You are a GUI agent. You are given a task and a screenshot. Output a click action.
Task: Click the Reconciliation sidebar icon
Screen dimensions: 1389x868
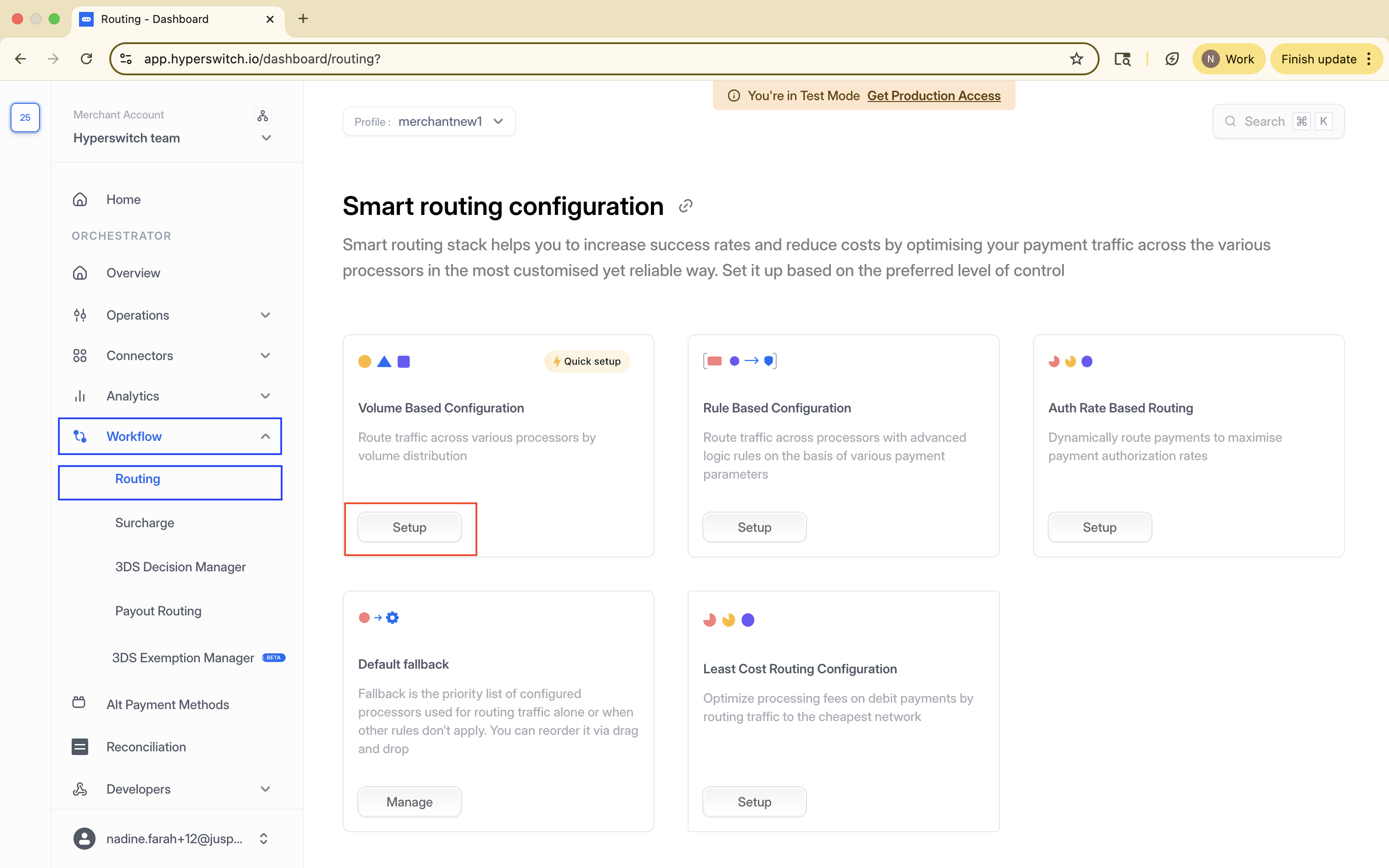click(80, 746)
